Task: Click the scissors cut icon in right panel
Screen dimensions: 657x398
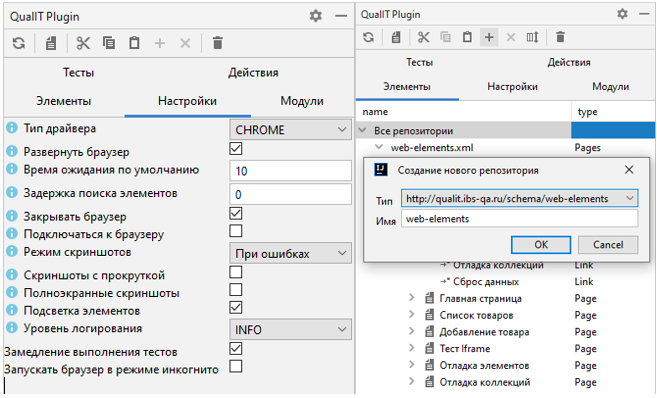Action: point(424,37)
